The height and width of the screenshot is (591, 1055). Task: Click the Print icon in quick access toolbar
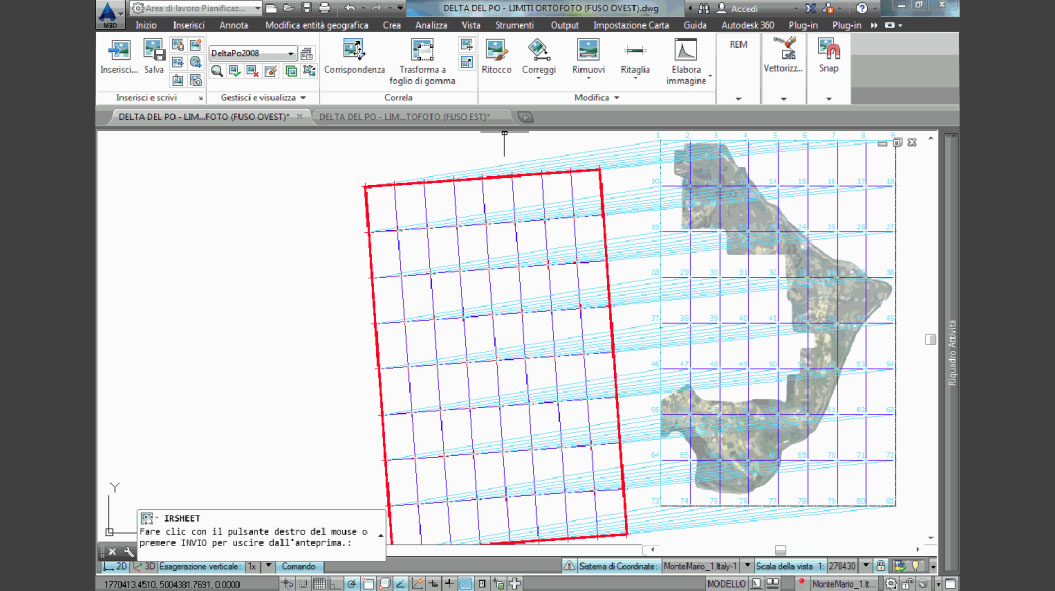[324, 8]
